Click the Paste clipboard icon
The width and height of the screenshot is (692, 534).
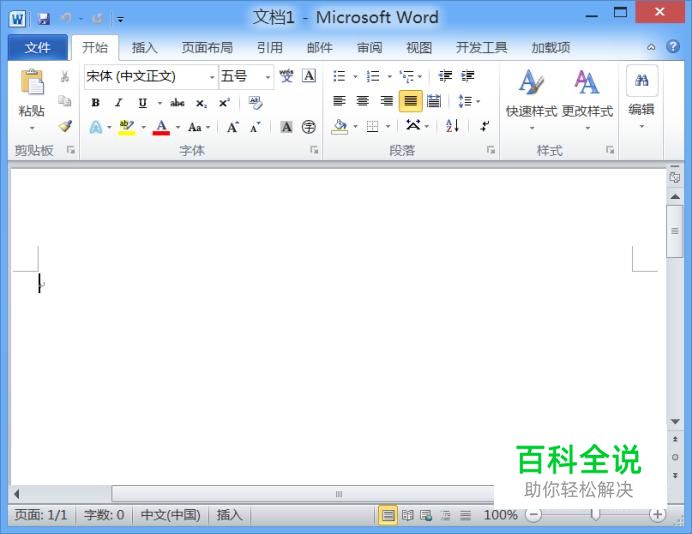(32, 83)
